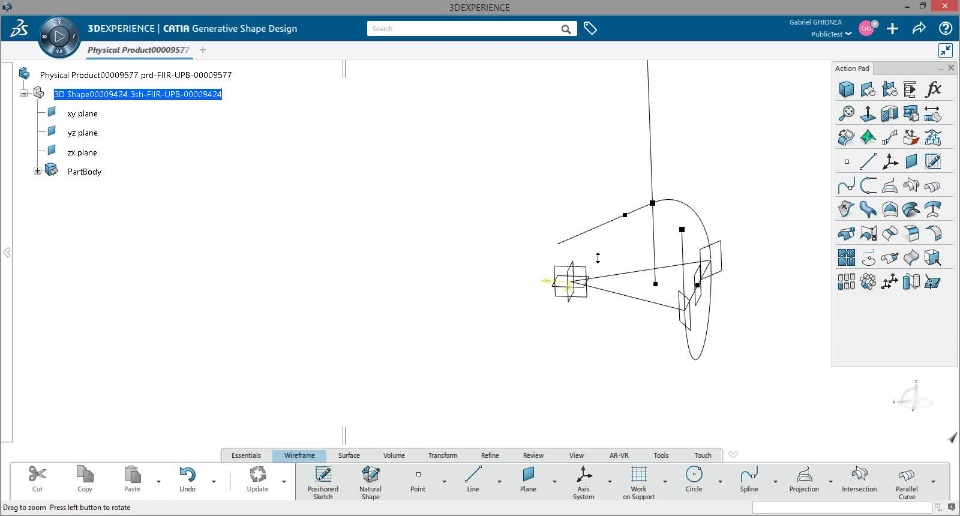The image size is (960, 516).
Task: Open dropdown arrow next to Point tool
Action: click(x=444, y=482)
